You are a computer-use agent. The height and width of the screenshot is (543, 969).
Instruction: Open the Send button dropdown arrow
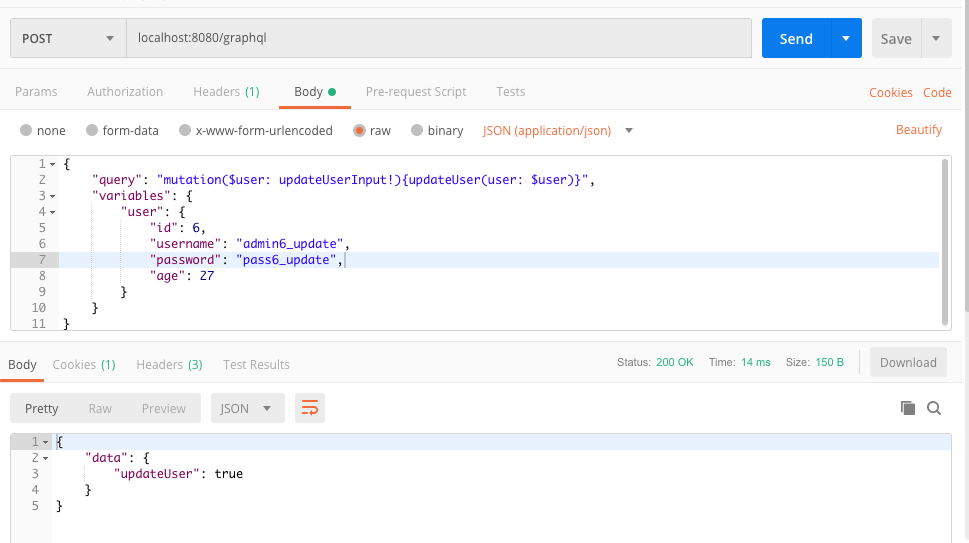pos(846,39)
